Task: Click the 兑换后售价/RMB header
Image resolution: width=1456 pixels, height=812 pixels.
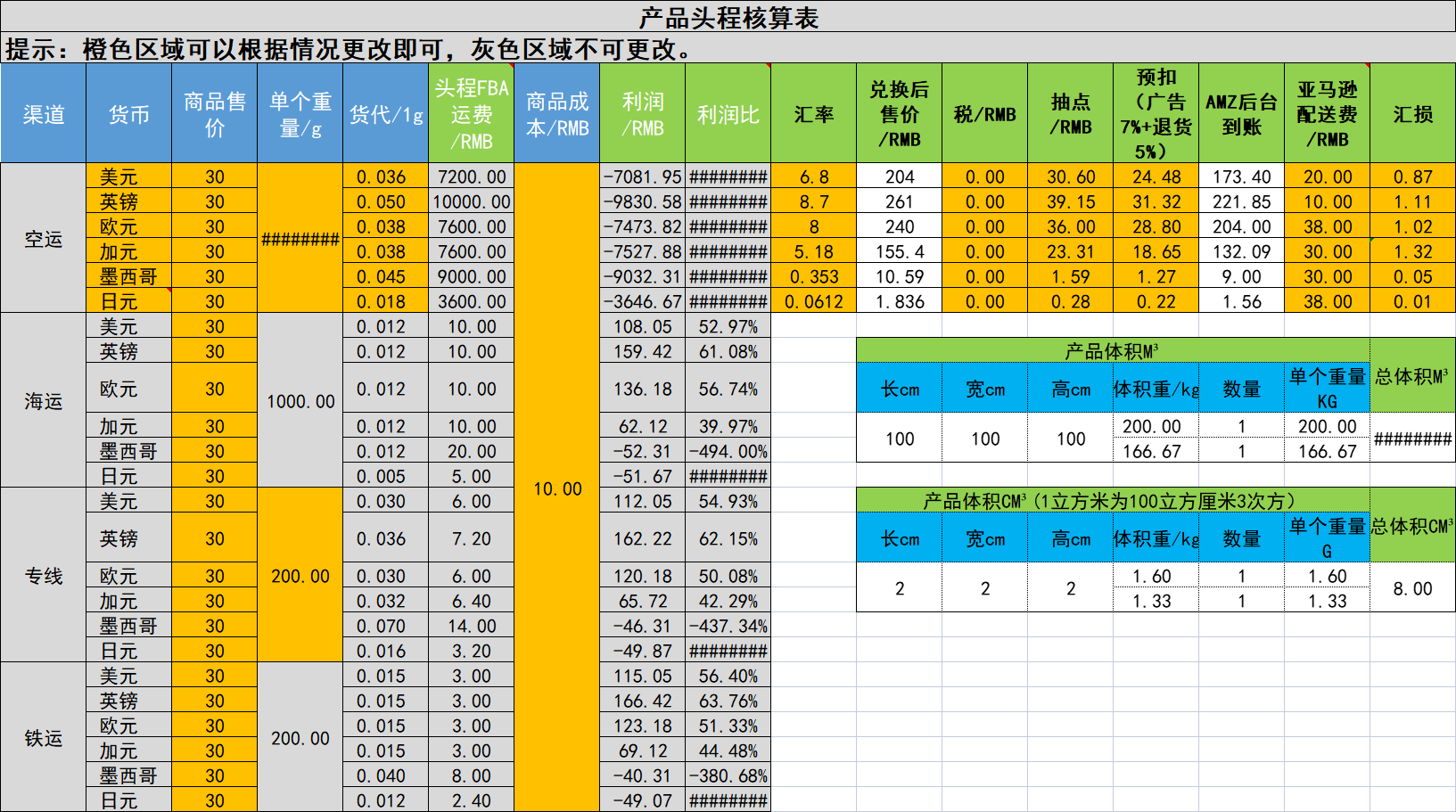Action: [x=899, y=113]
